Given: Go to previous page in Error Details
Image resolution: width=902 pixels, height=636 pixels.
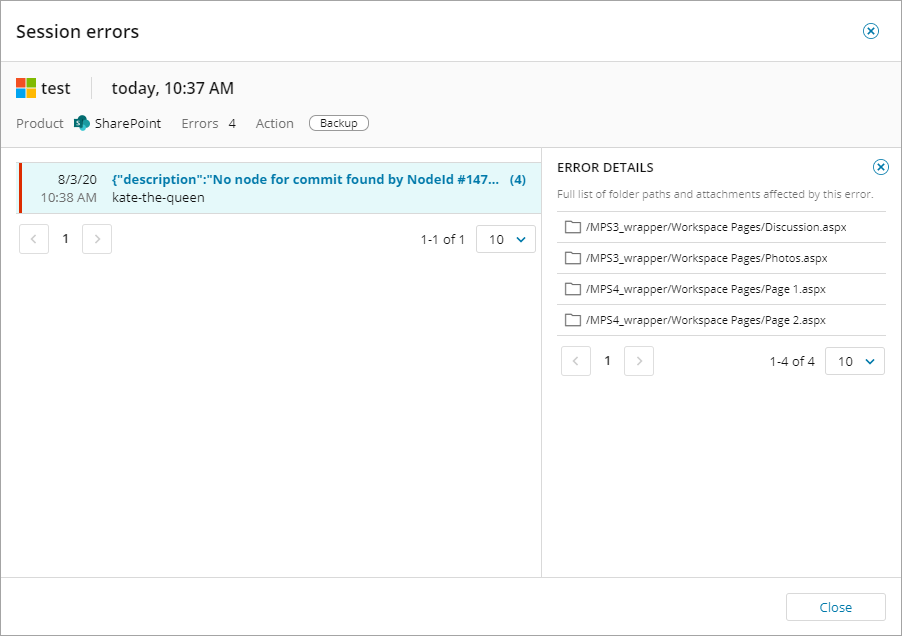Looking at the screenshot, I should click(576, 361).
